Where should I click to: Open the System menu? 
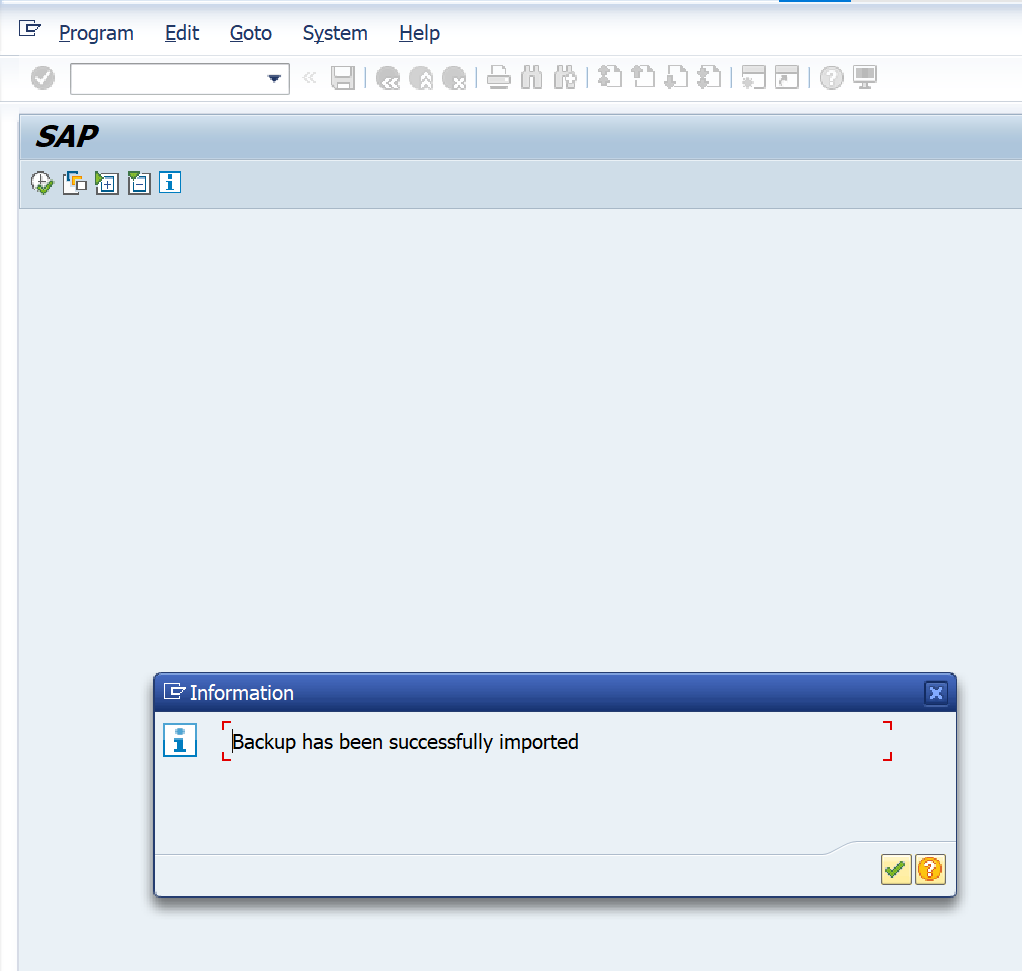click(335, 33)
